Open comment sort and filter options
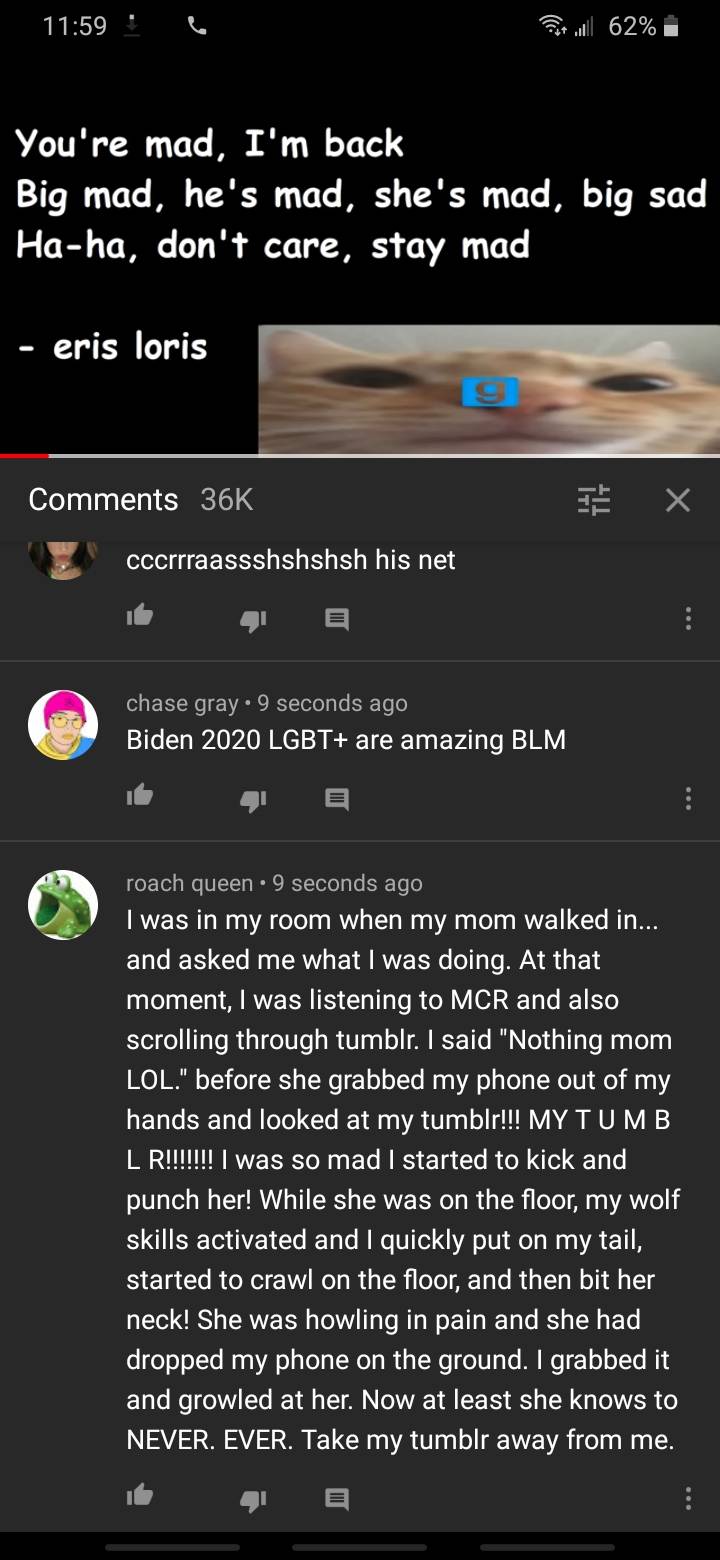The image size is (720, 1560). point(594,499)
